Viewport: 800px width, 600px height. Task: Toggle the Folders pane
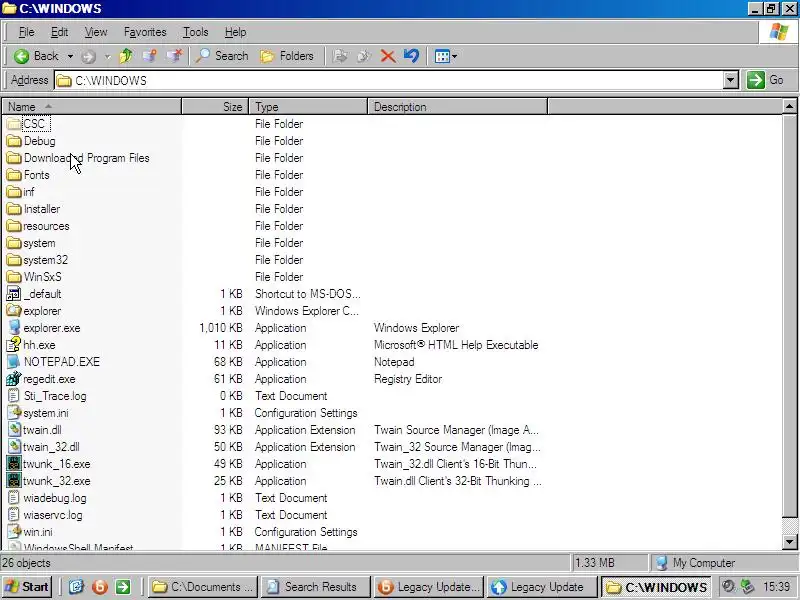click(286, 56)
